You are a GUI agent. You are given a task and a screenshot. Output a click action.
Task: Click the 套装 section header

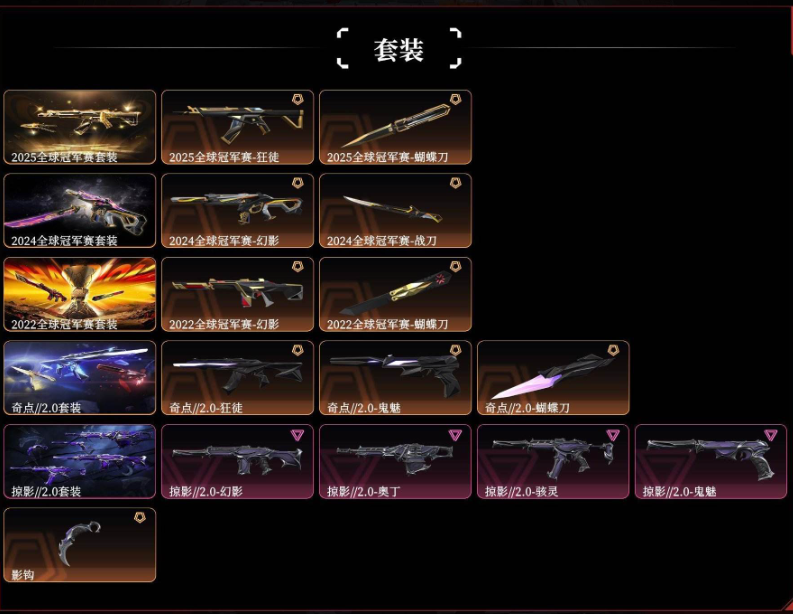point(399,50)
